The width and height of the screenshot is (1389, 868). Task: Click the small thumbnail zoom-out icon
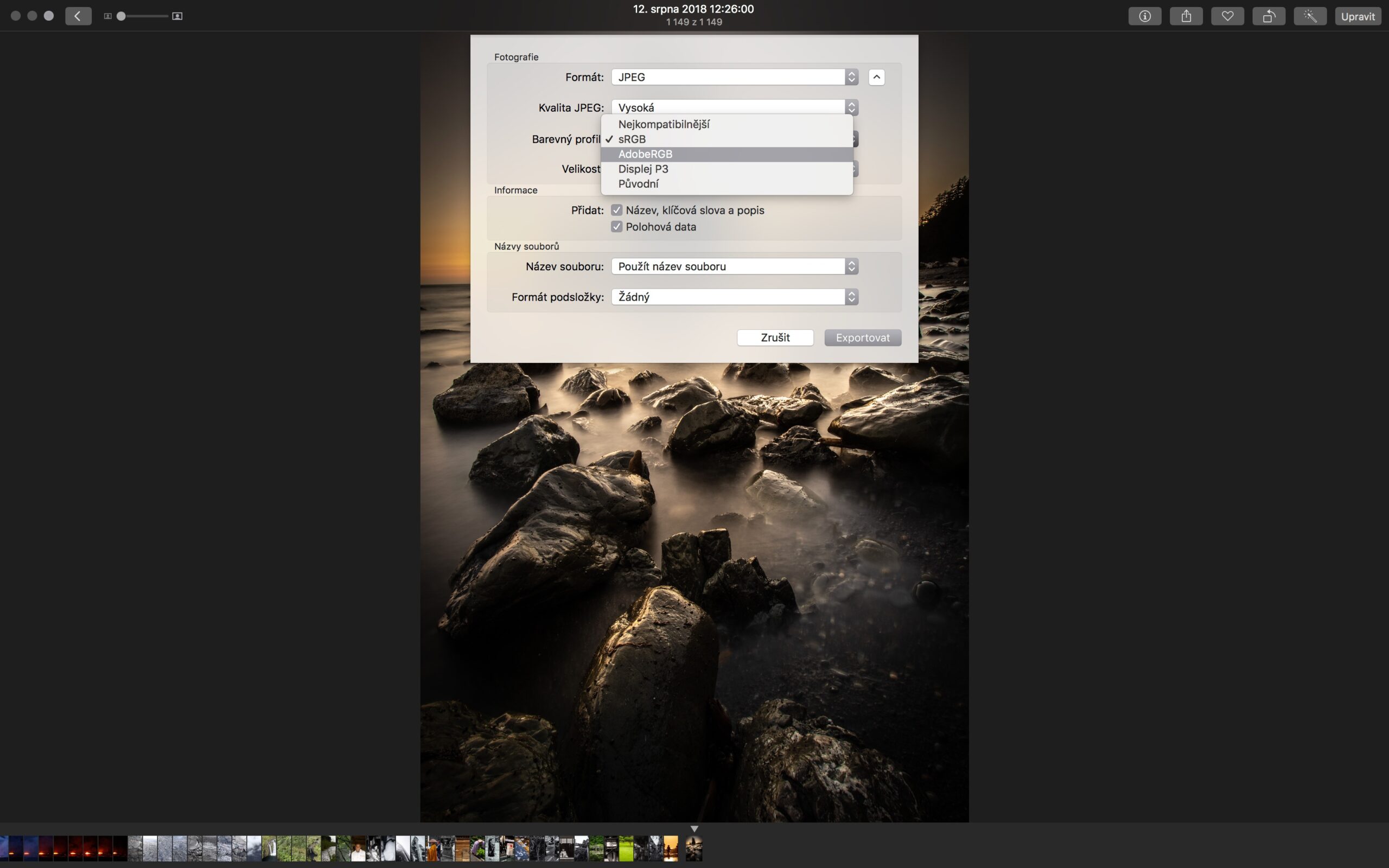pyautogui.click(x=107, y=16)
